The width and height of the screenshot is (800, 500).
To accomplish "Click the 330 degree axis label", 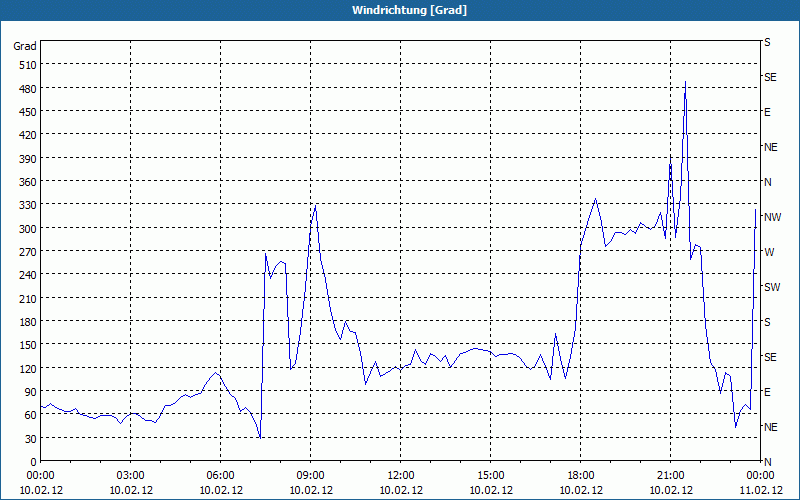I will 28,205.
